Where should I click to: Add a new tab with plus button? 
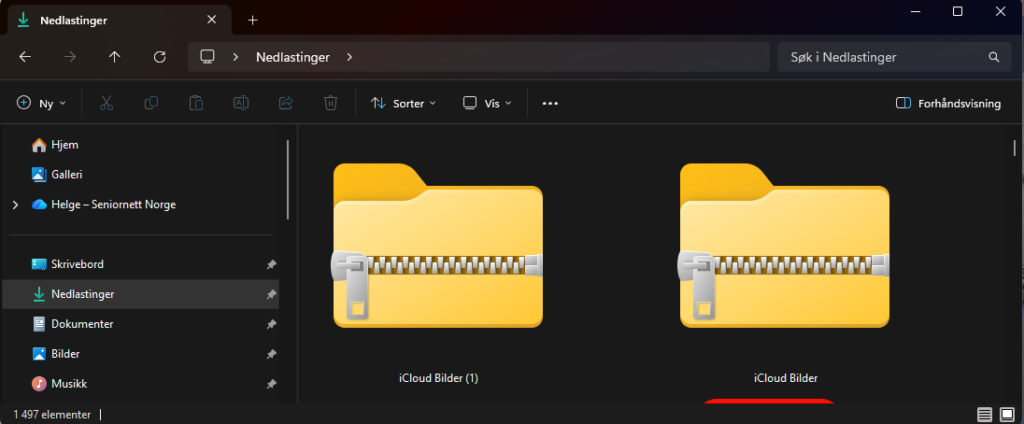coord(253,19)
